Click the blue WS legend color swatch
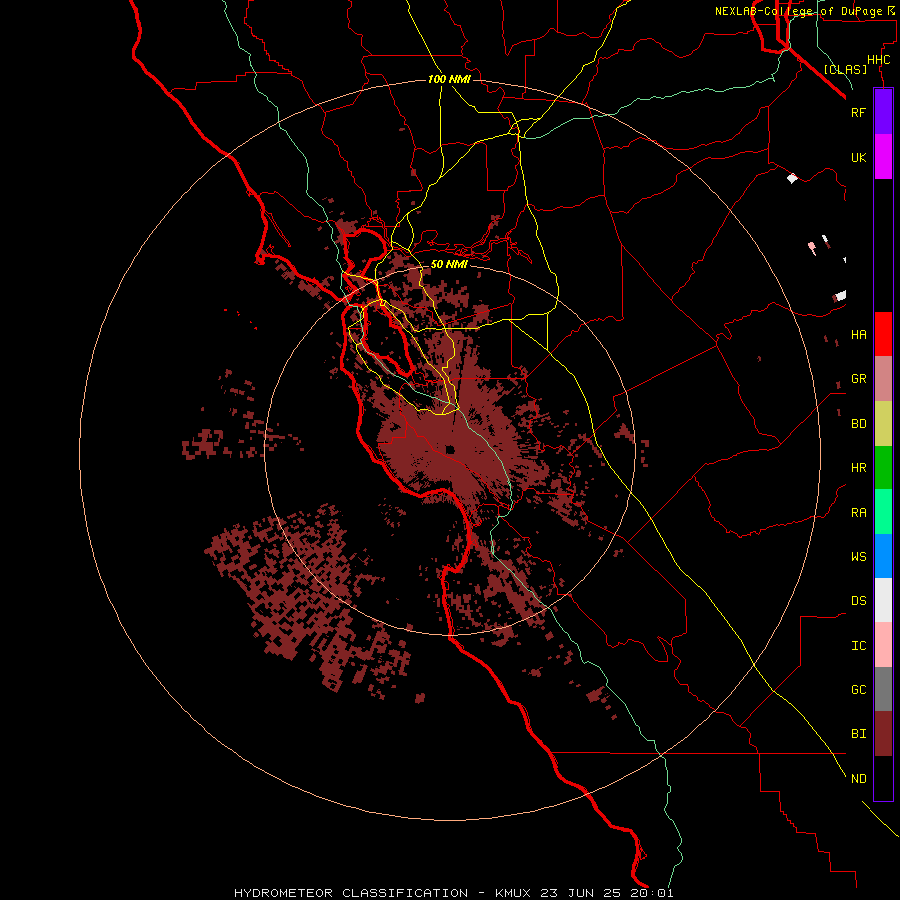This screenshot has height=900, width=900. [x=883, y=556]
